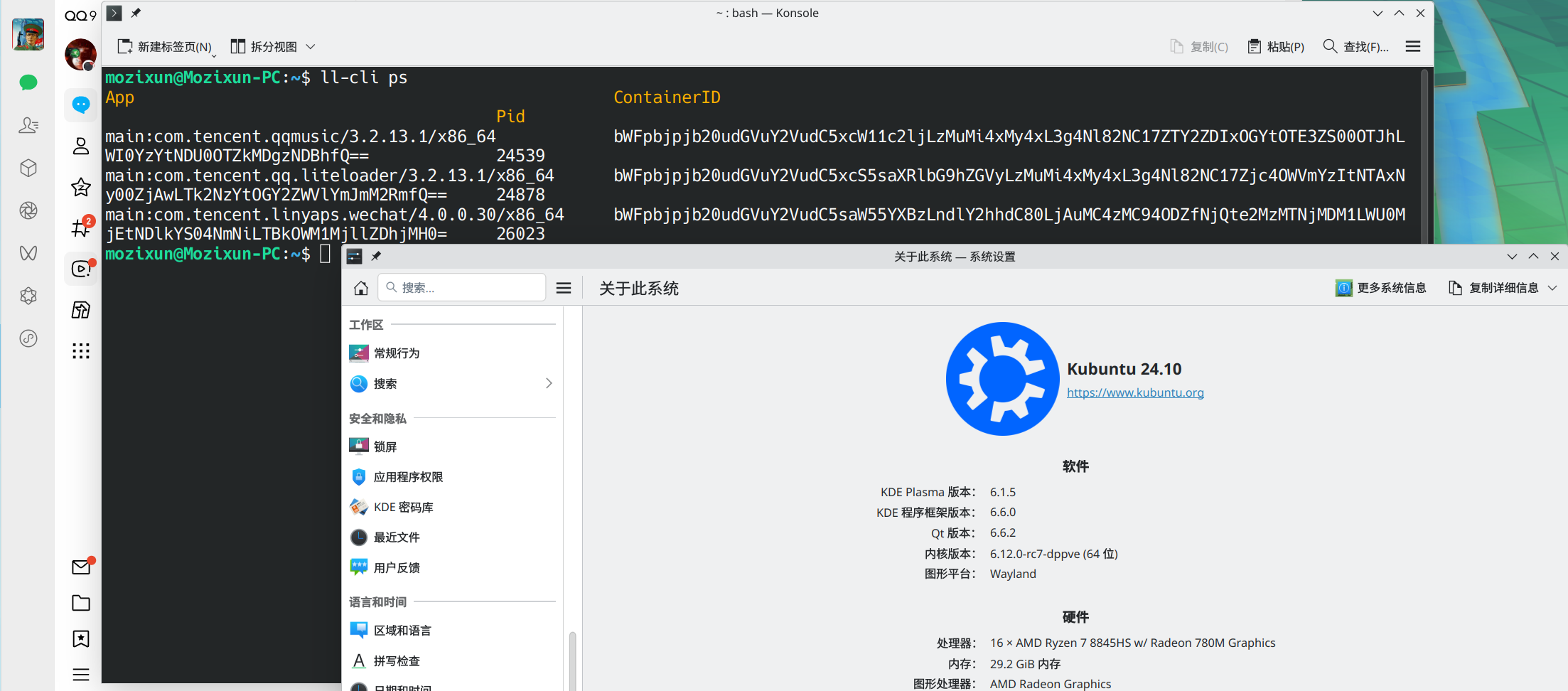Focus the 搜索 field in System Settings
Screen dimensions: 1568x691
click(x=462, y=288)
